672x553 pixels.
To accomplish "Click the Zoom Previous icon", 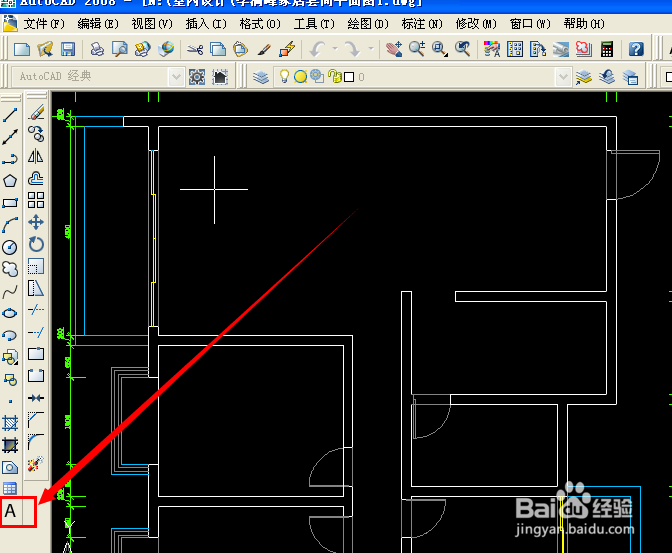I will click(462, 49).
